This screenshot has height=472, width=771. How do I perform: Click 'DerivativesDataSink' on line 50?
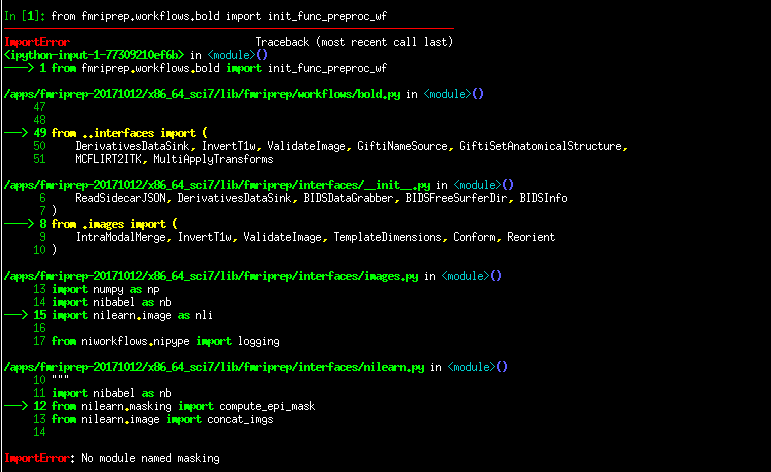pos(132,146)
